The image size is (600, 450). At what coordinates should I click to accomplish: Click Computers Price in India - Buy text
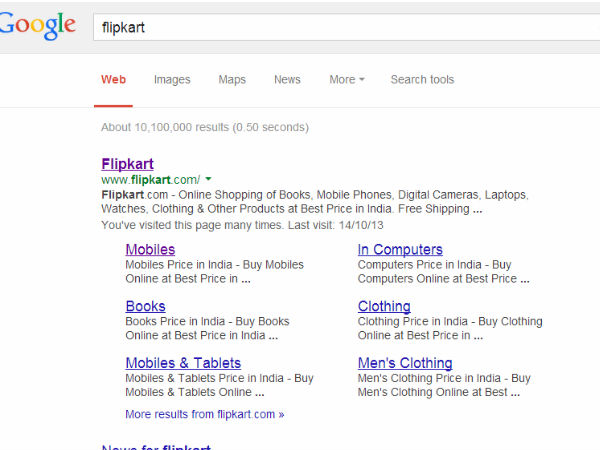pos(434,265)
